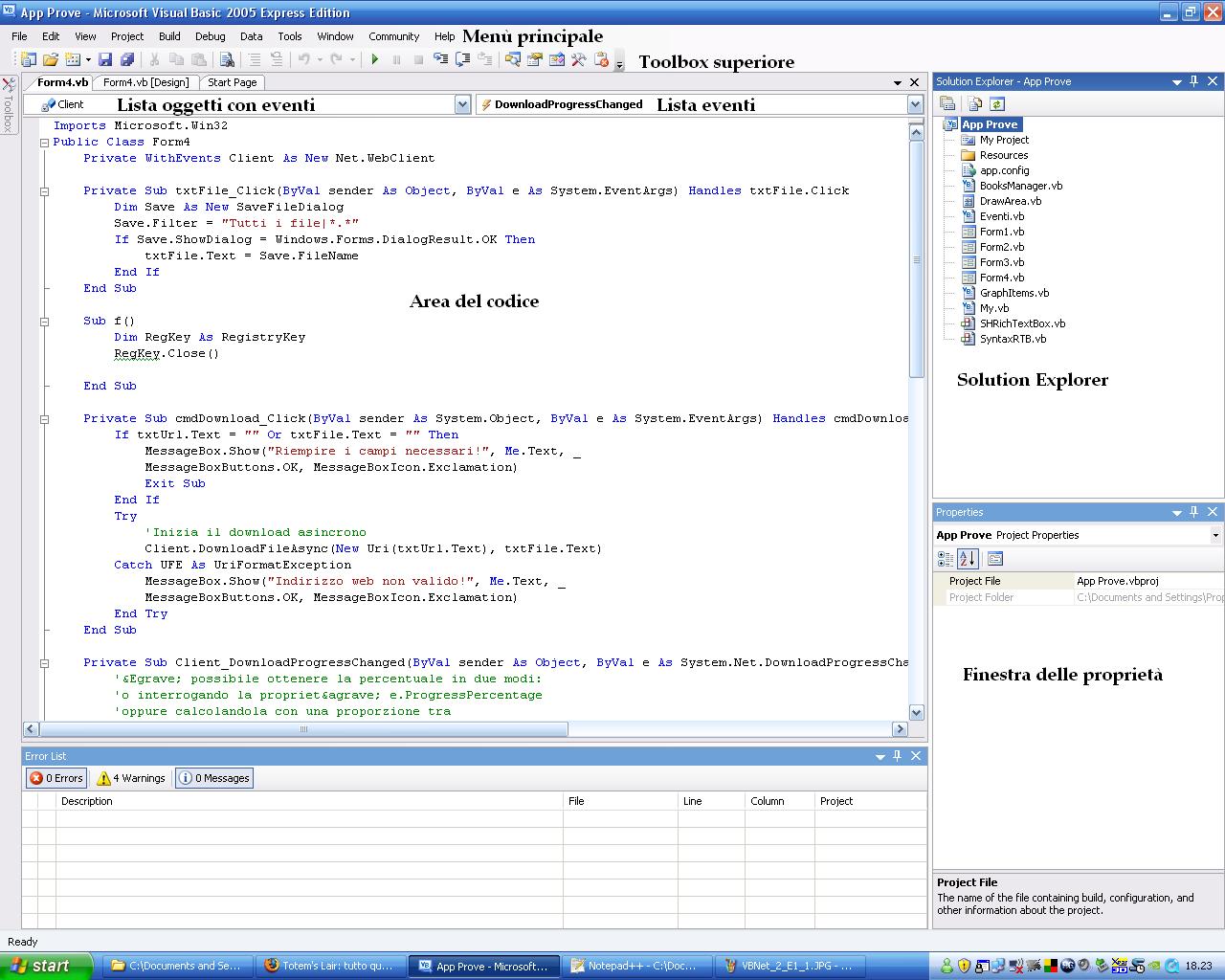Toggle the 0 Errors filter button
Screen dimensions: 1225x980
tap(56, 778)
